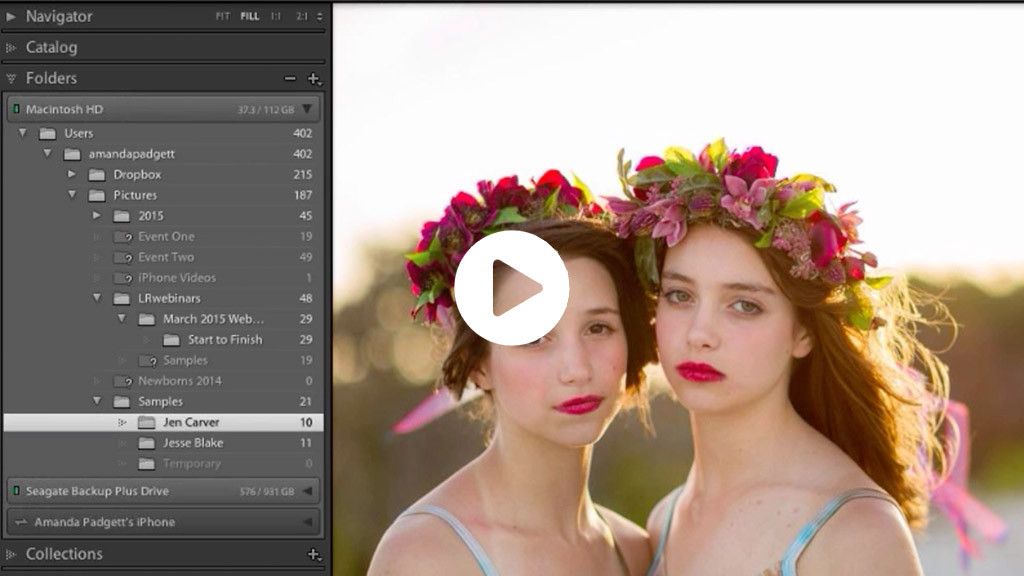
Task: Set Navigator zoom to FIT
Action: (223, 16)
